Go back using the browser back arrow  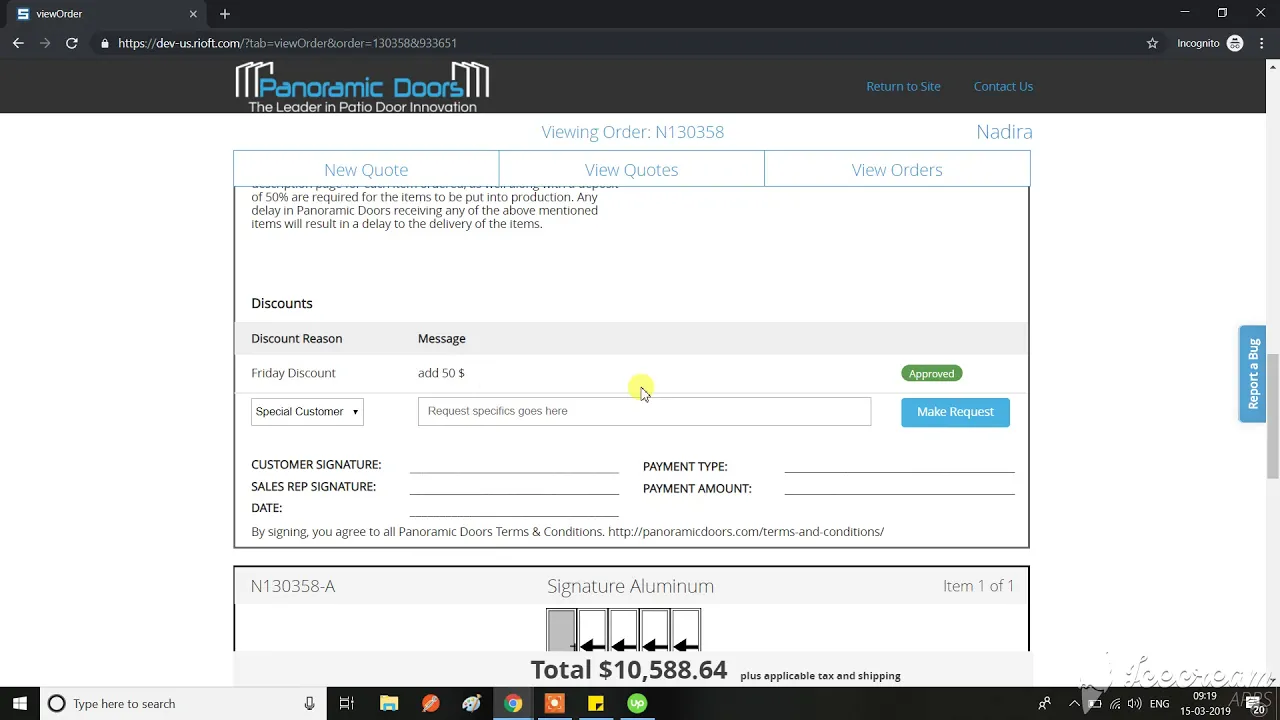coord(18,43)
